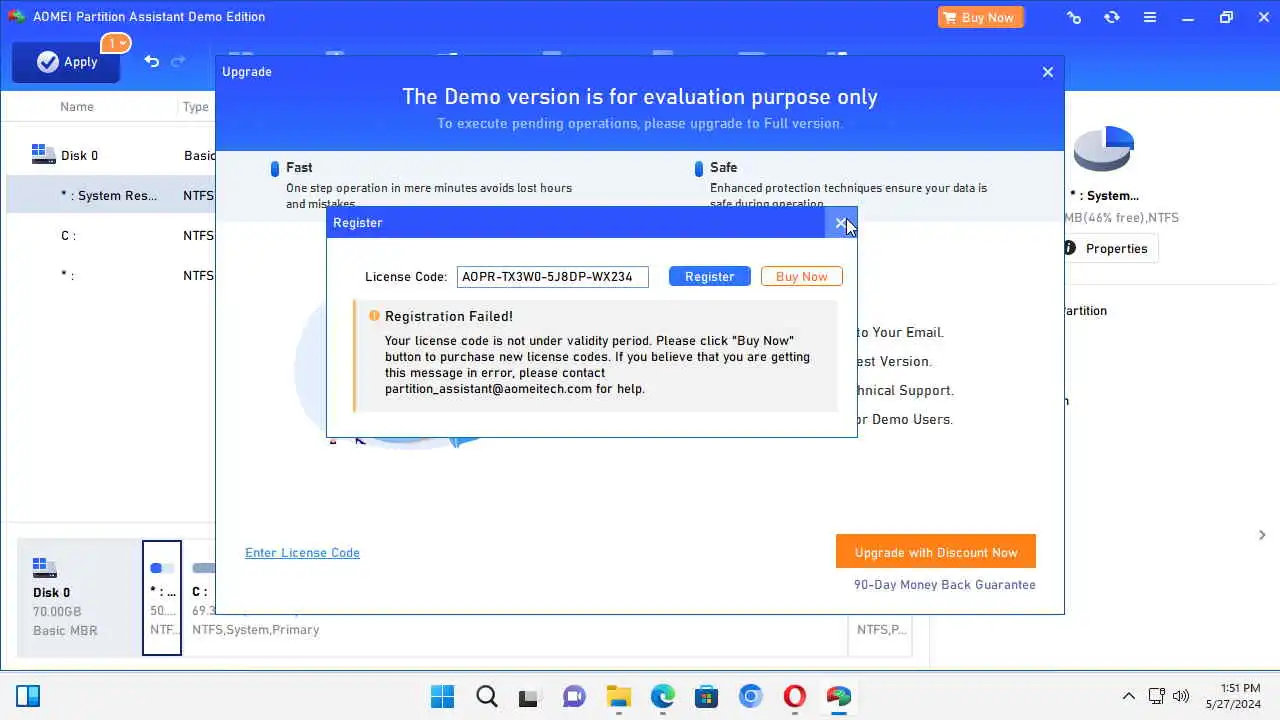This screenshot has height=720, width=1280.
Task: Open the Enter License Code link
Action: click(x=302, y=552)
